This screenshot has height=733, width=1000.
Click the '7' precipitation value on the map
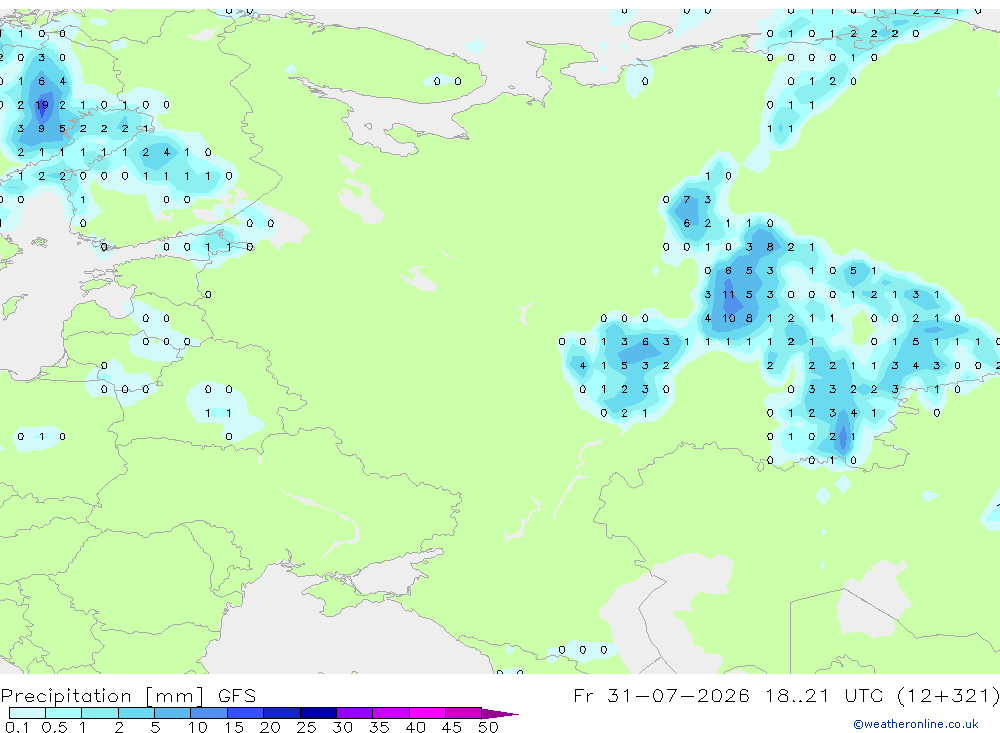pos(687,200)
